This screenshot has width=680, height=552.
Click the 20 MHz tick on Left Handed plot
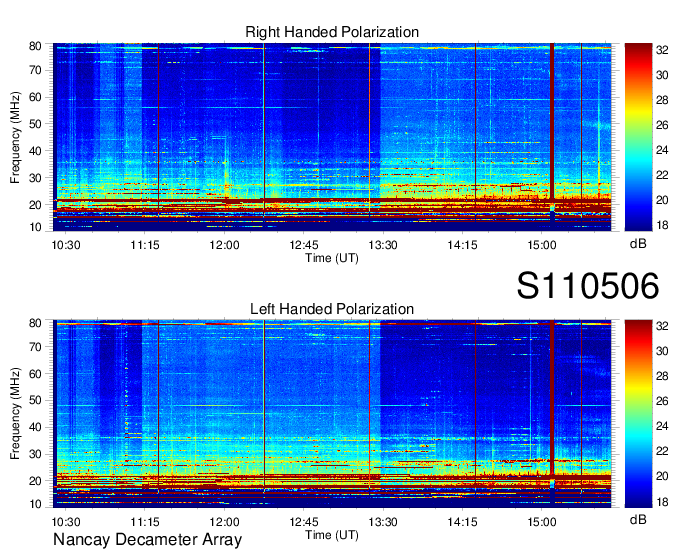[35, 481]
